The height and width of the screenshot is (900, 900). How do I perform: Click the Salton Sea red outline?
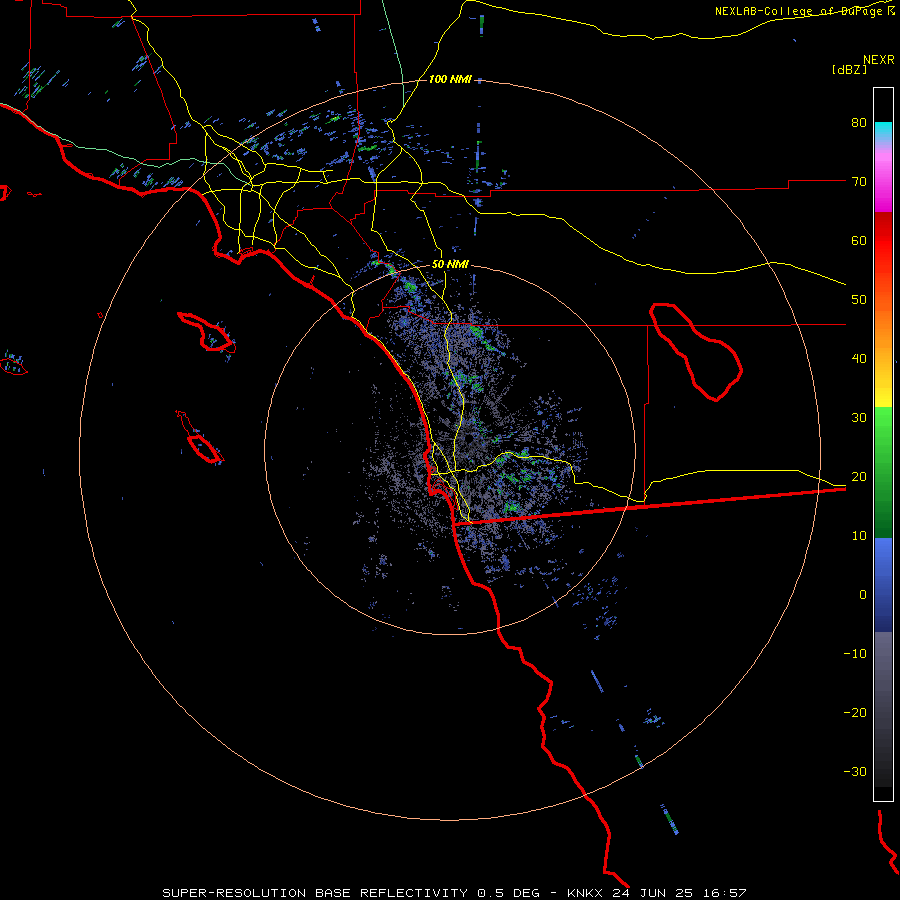click(696, 351)
